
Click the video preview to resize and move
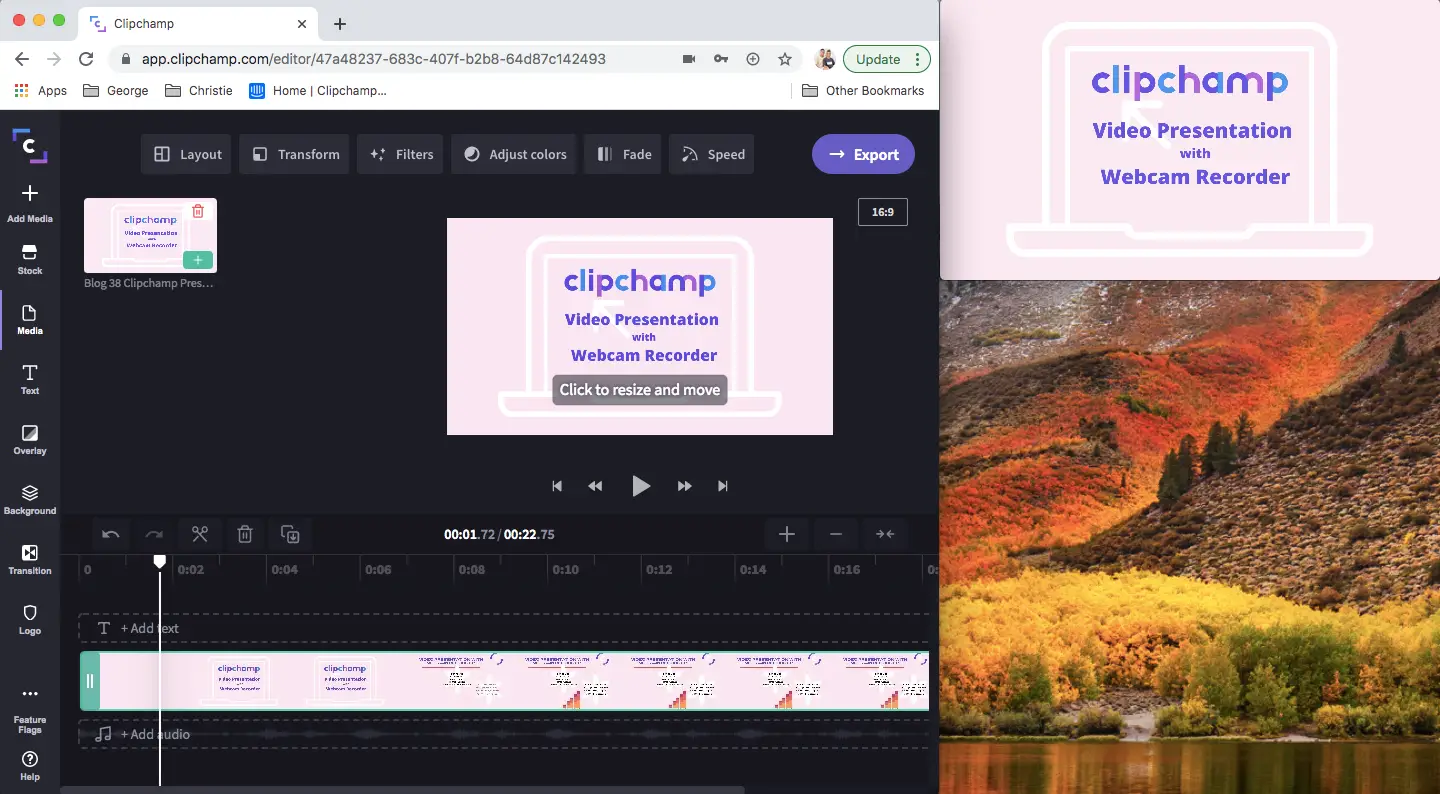coord(640,326)
